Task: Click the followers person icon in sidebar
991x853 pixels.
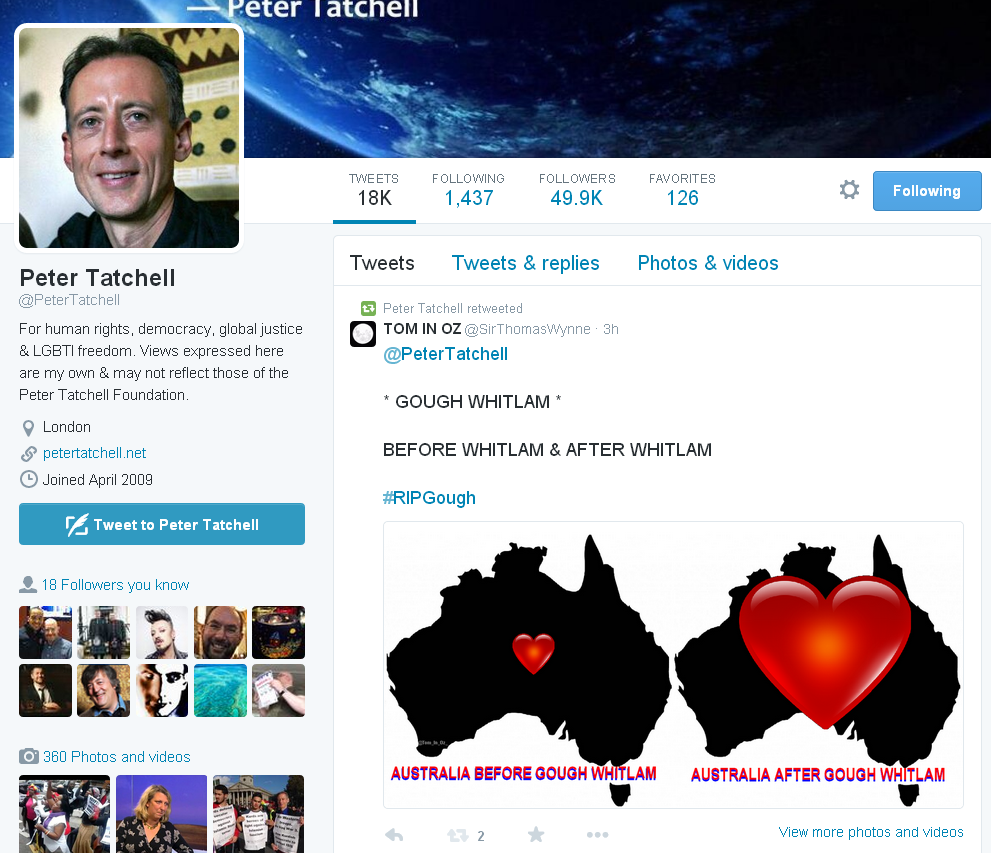Action: coord(28,584)
